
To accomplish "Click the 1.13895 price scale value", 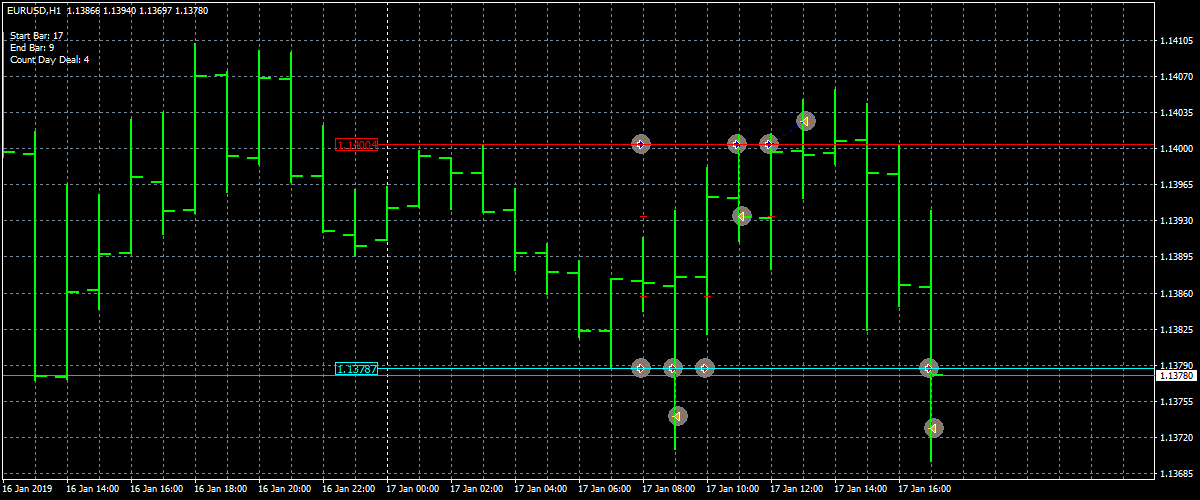I will coord(1178,257).
